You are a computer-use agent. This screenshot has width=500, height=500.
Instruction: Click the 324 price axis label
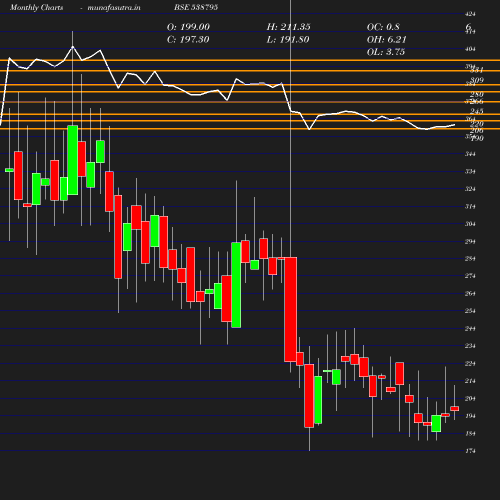pyautogui.click(x=470, y=189)
